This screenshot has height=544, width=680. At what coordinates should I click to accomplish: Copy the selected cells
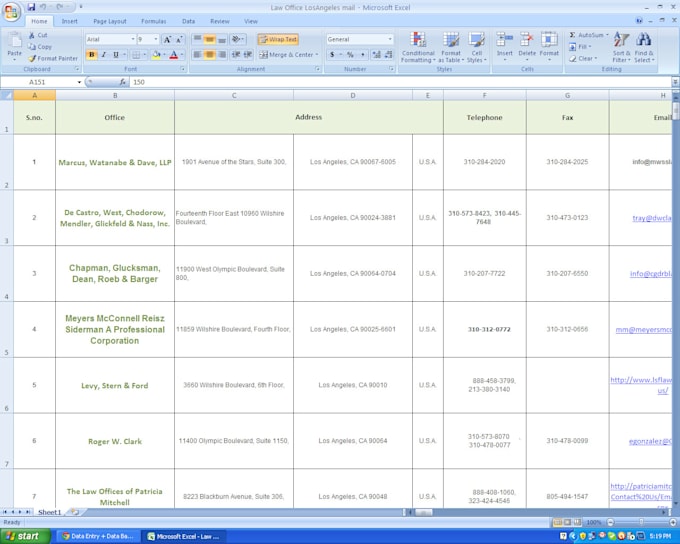[x=40, y=46]
